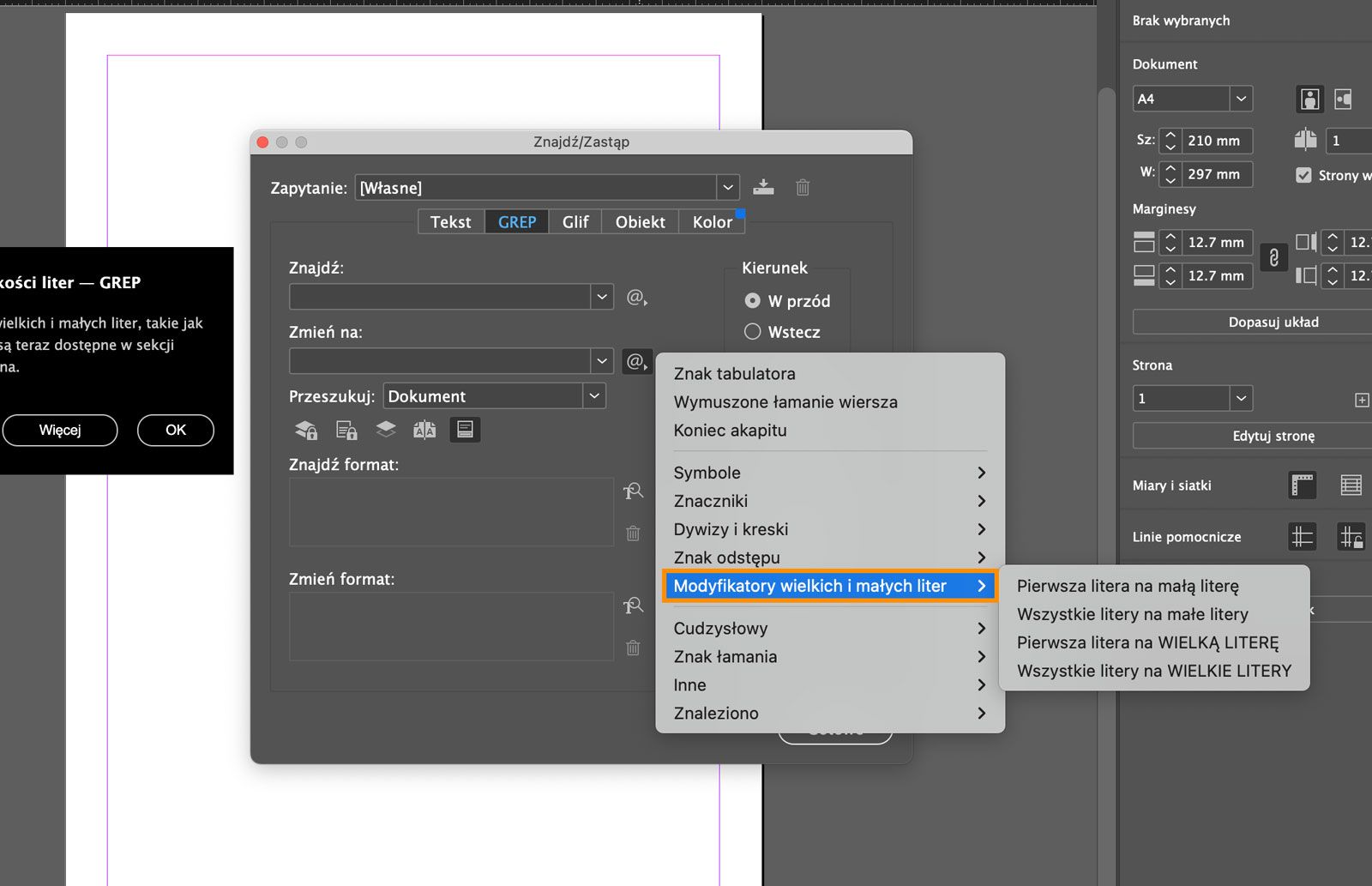Select landscape page orientation icon
The image size is (1372, 886).
[1343, 99]
